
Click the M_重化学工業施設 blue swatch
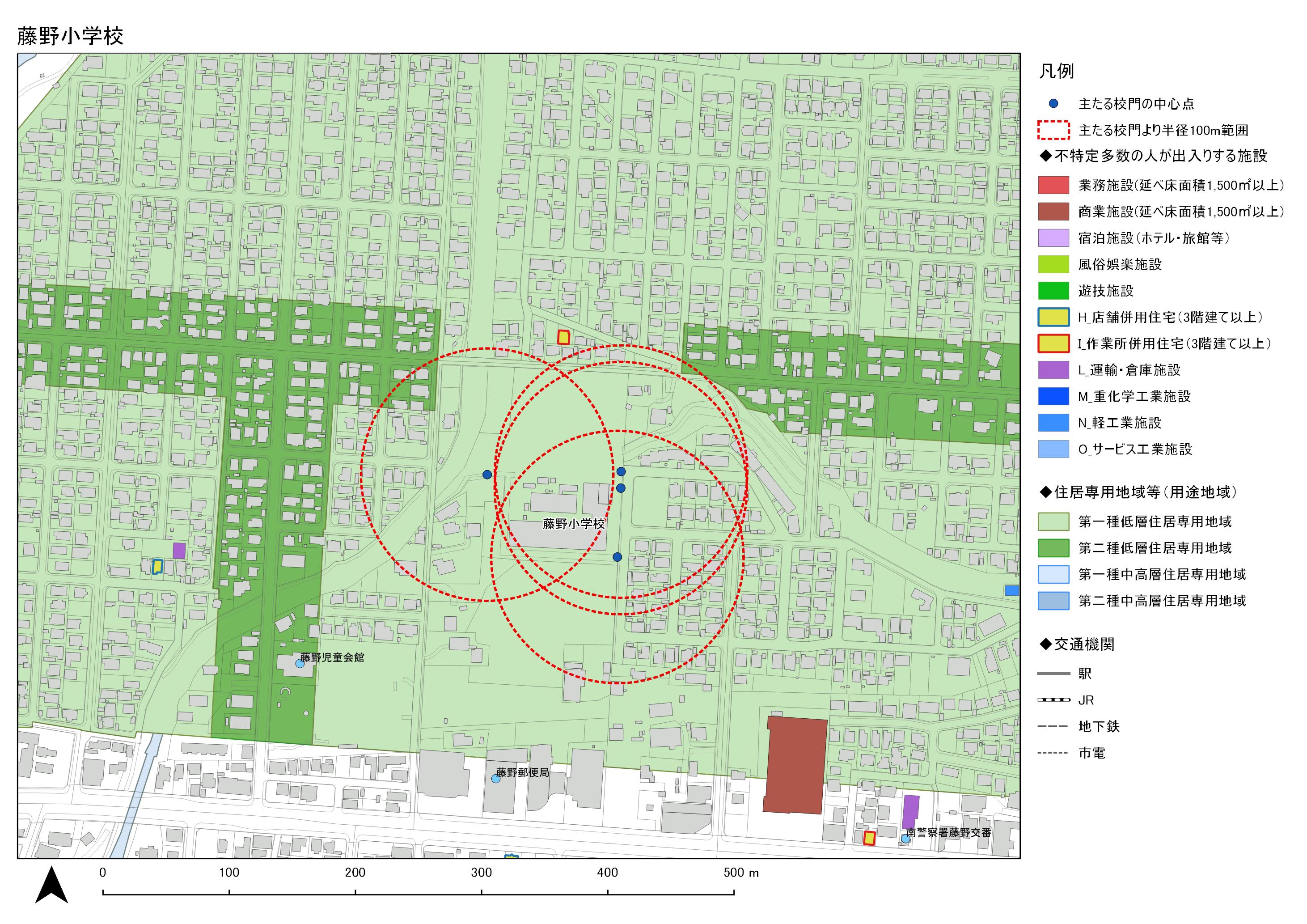(x=1053, y=396)
